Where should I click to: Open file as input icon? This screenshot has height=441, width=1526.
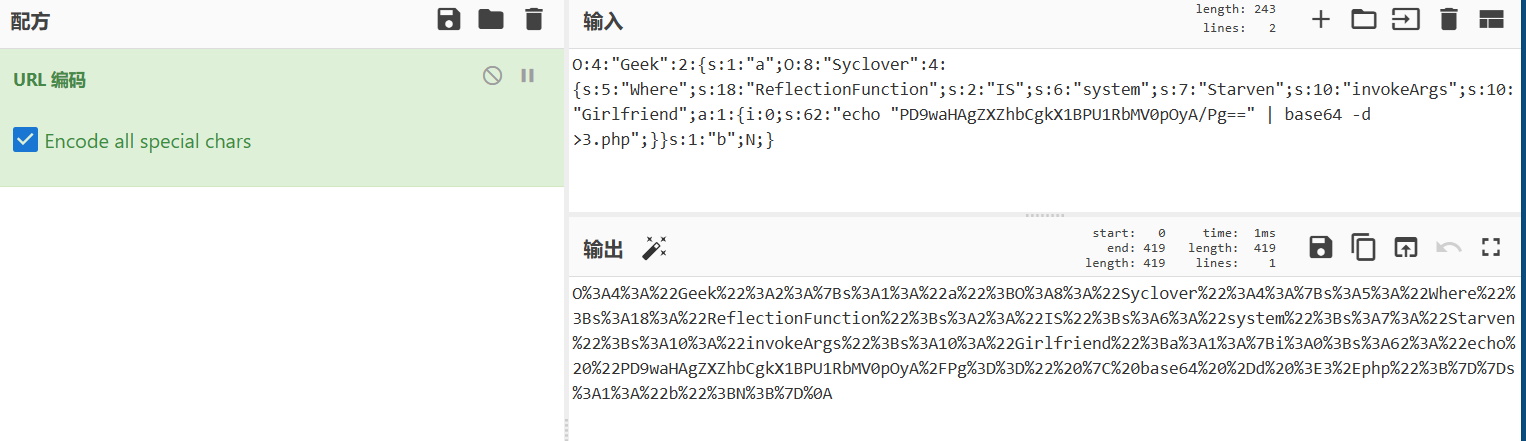pyautogui.click(x=1406, y=19)
